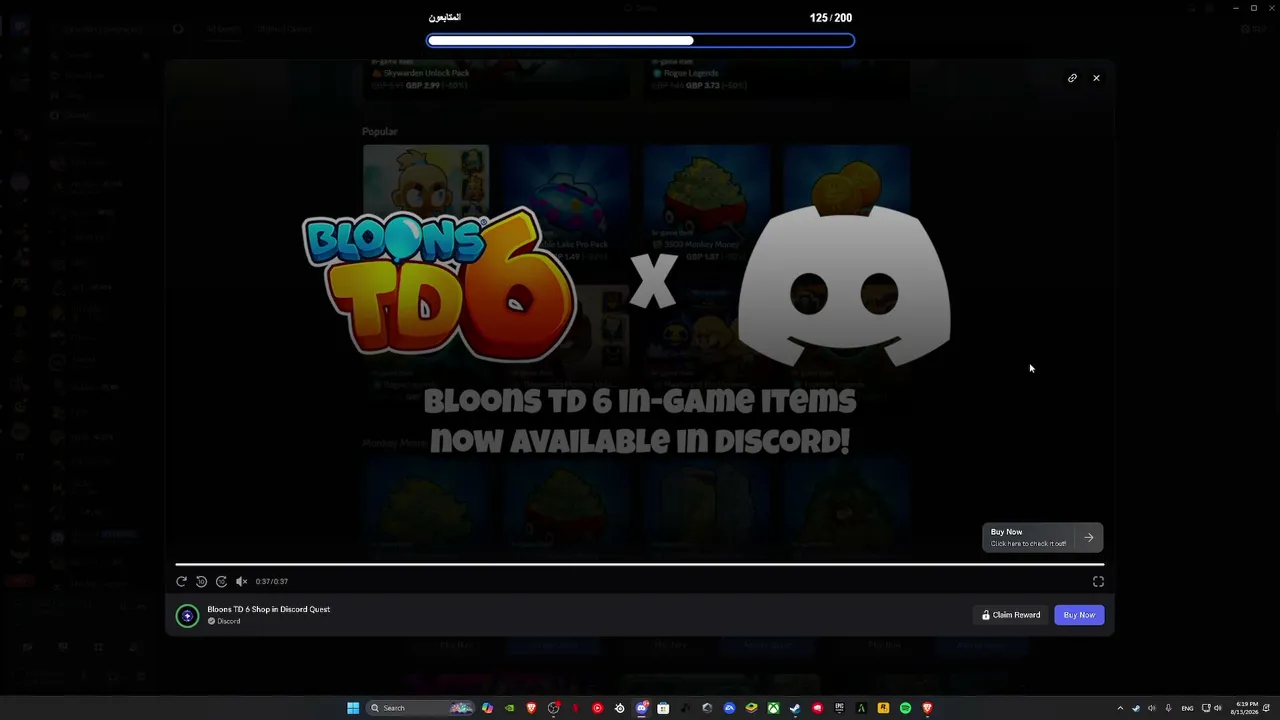
Task: Open Epic Games Launcher from the taskbar
Action: click(x=839, y=708)
